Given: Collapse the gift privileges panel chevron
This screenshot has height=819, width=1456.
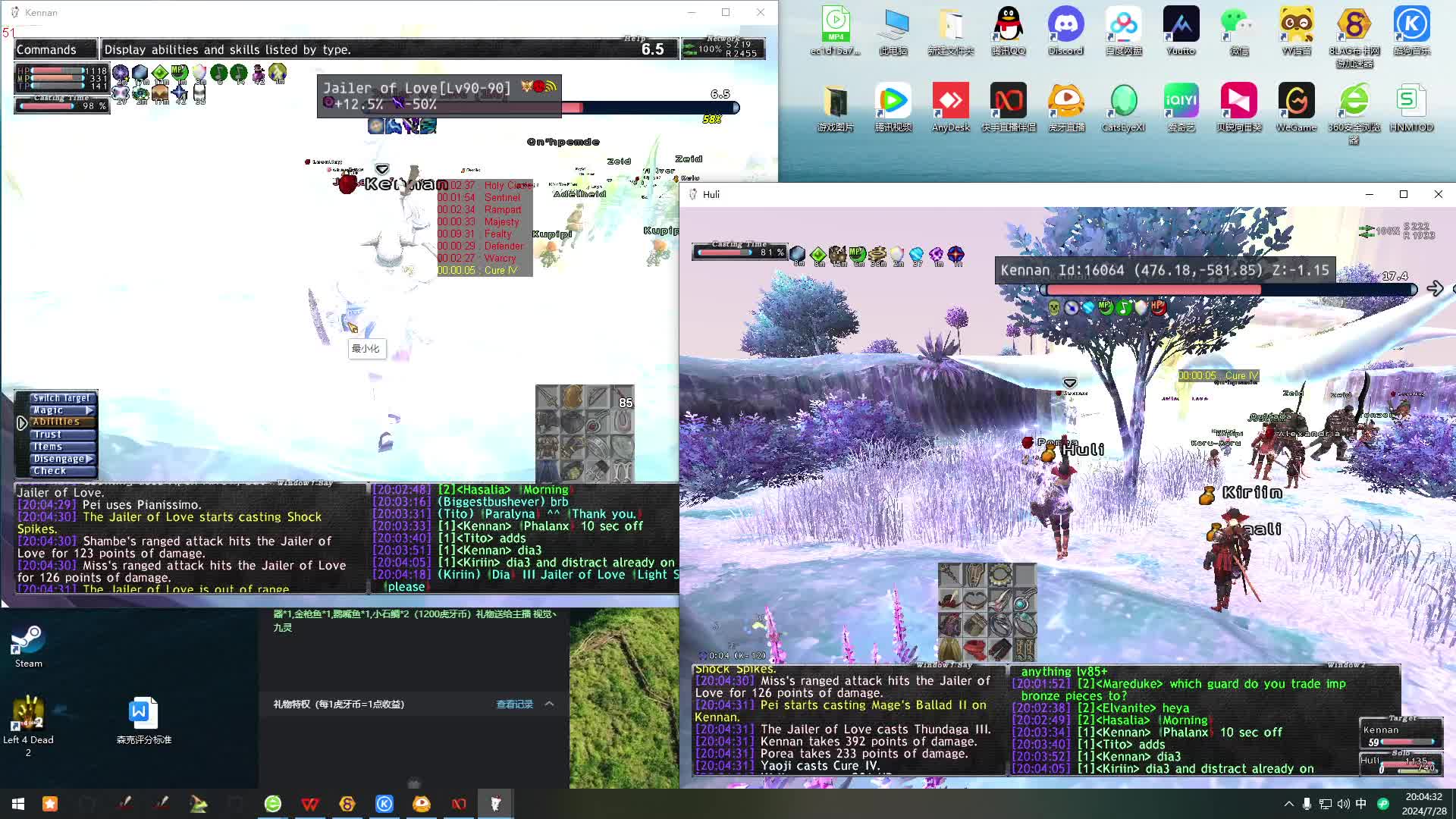Looking at the screenshot, I should coord(550,704).
